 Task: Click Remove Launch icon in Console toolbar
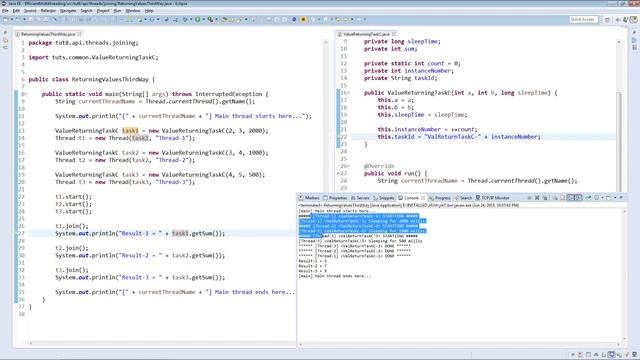[537, 198]
